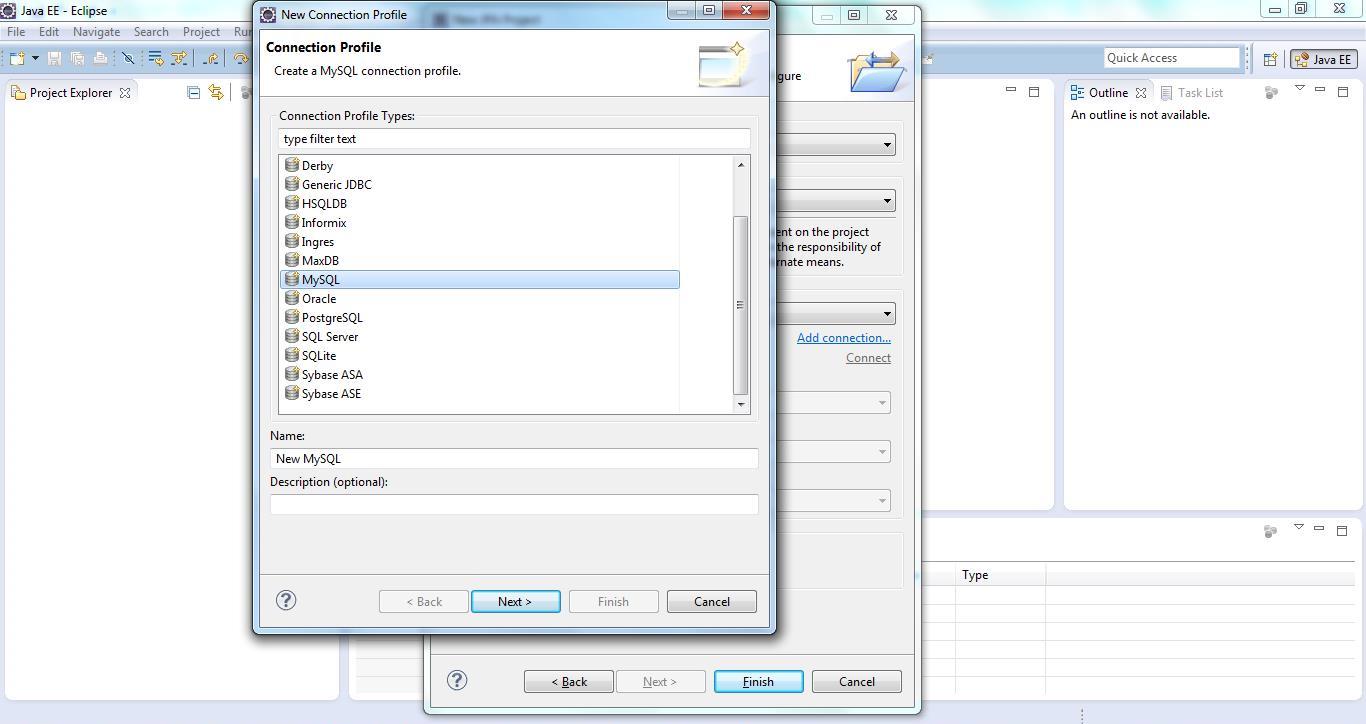Viewport: 1366px width, 724px height.
Task: Click the Name field containing New MySQL
Action: tap(514, 459)
